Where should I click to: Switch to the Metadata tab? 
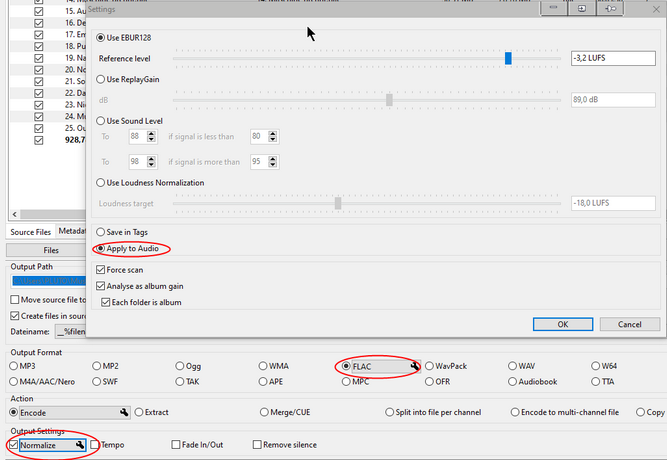[71, 231]
